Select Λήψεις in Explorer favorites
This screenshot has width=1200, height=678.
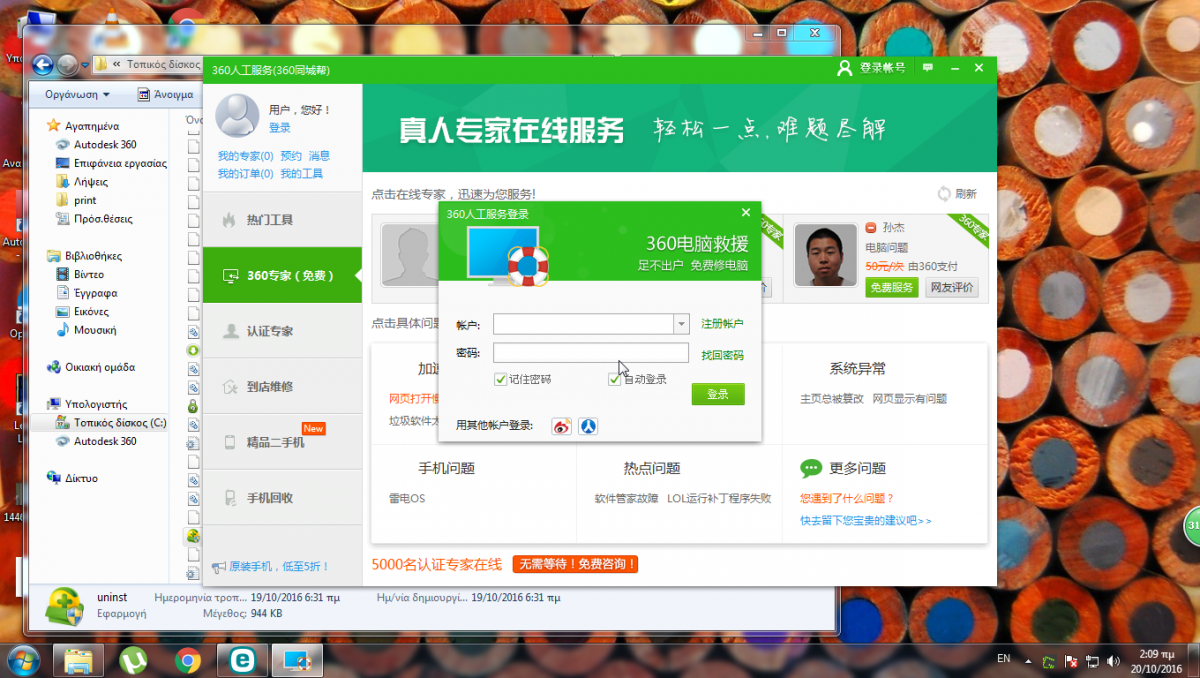(x=82, y=182)
